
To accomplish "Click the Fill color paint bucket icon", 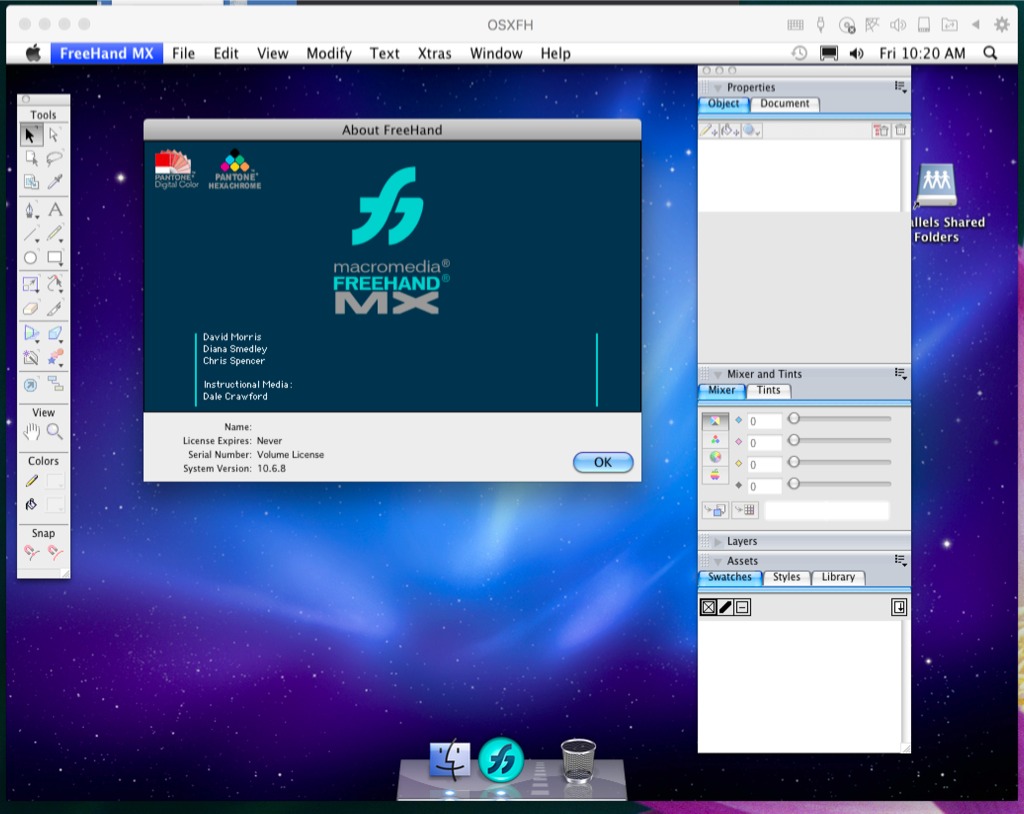I will click(31, 504).
